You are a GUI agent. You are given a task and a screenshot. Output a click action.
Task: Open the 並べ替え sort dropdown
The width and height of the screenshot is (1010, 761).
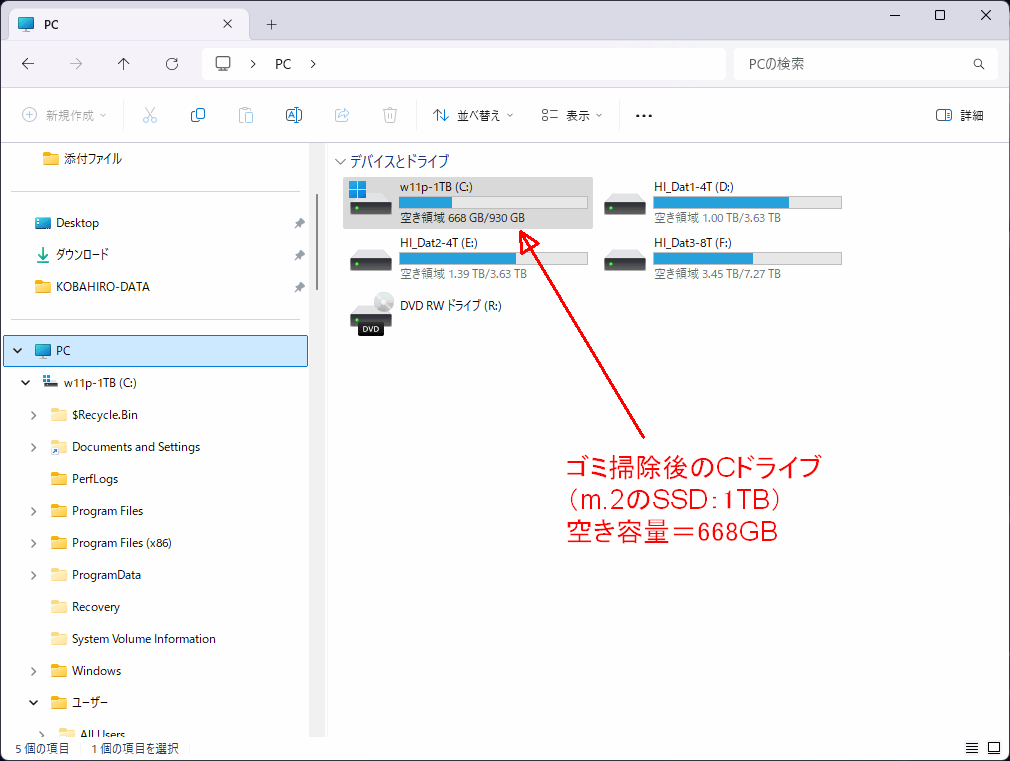[x=473, y=115]
